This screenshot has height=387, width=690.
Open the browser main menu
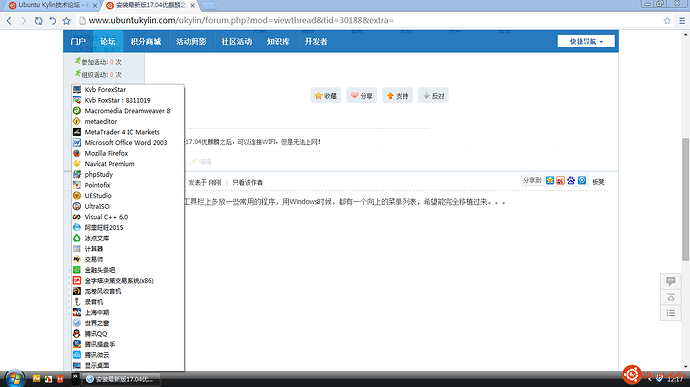pos(682,21)
